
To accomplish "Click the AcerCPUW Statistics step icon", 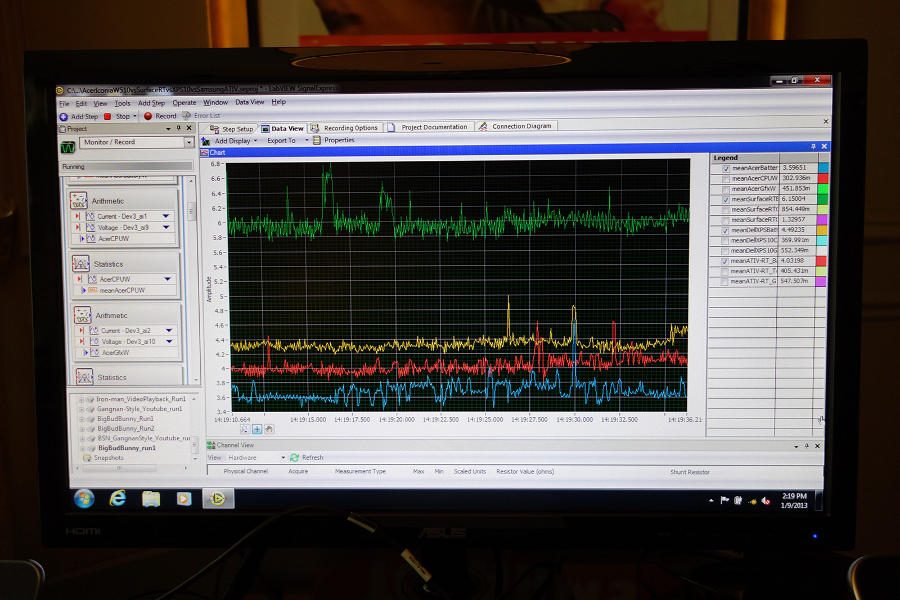I will pos(83,264).
